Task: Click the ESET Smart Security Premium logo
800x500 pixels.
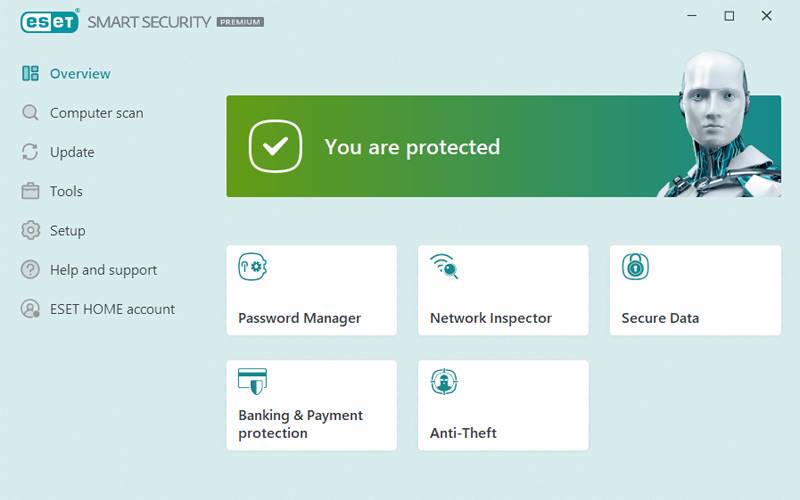Action: [142, 21]
